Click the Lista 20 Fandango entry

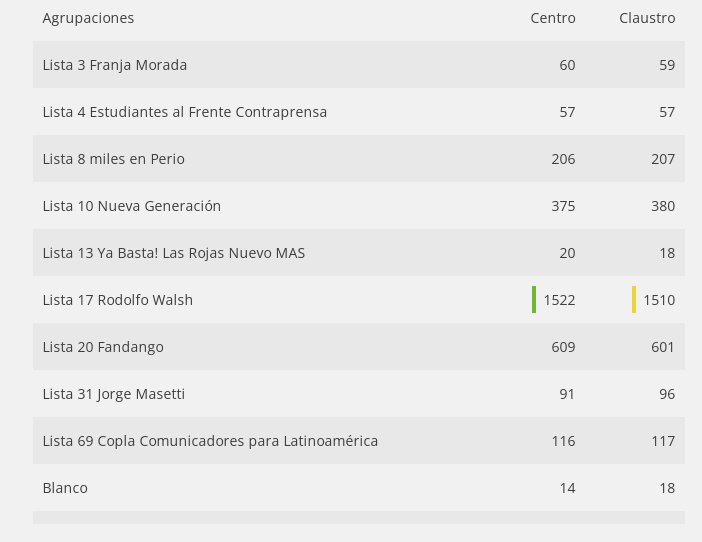click(x=103, y=347)
